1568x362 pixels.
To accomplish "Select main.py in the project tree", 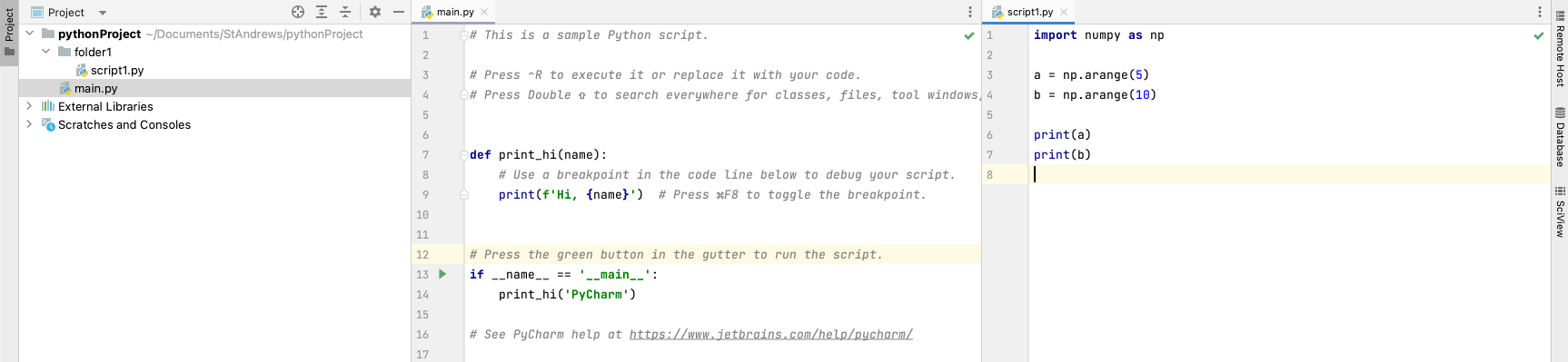I will (x=95, y=88).
